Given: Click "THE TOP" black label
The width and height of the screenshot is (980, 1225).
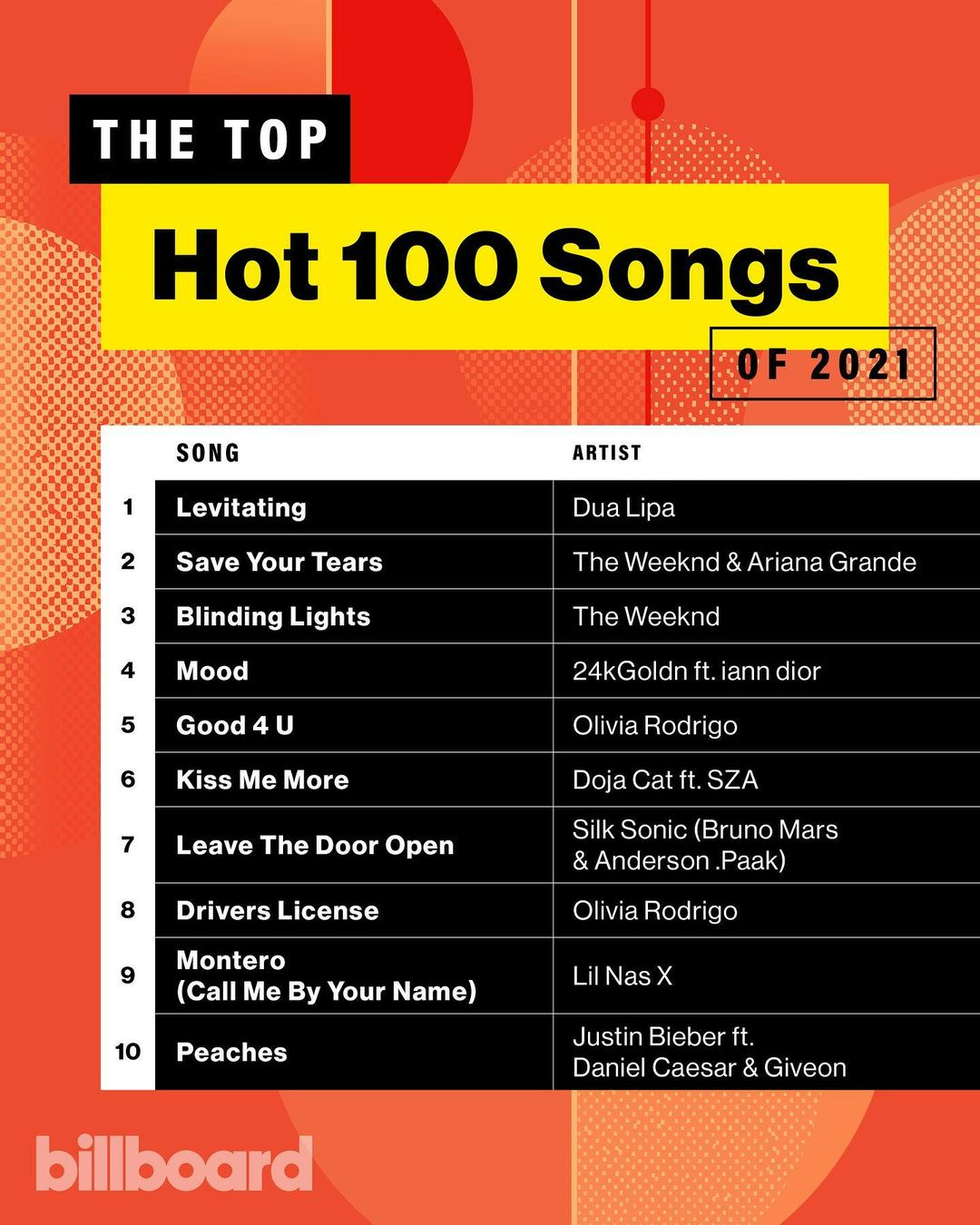Looking at the screenshot, I should 210,140.
